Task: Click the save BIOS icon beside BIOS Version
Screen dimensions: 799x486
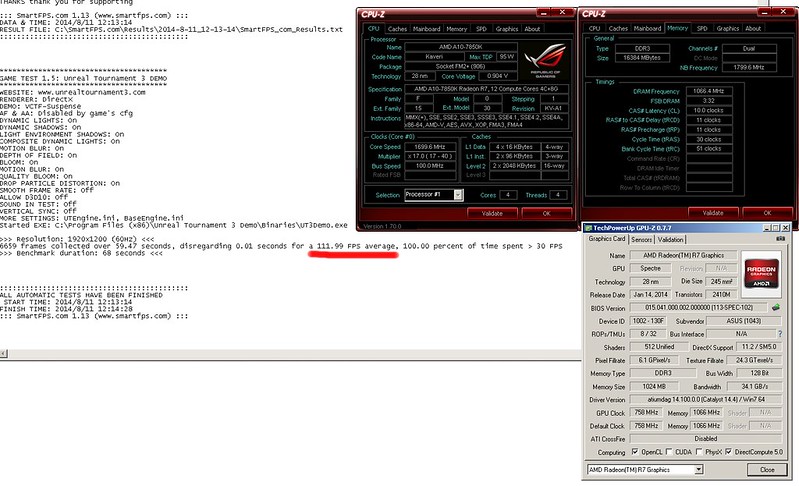Action: (x=776, y=307)
